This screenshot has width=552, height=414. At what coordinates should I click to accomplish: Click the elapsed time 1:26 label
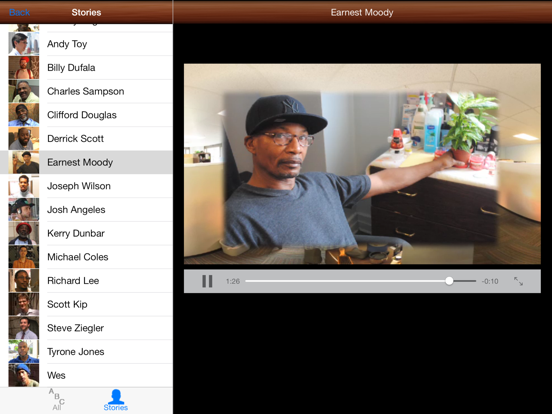233,281
